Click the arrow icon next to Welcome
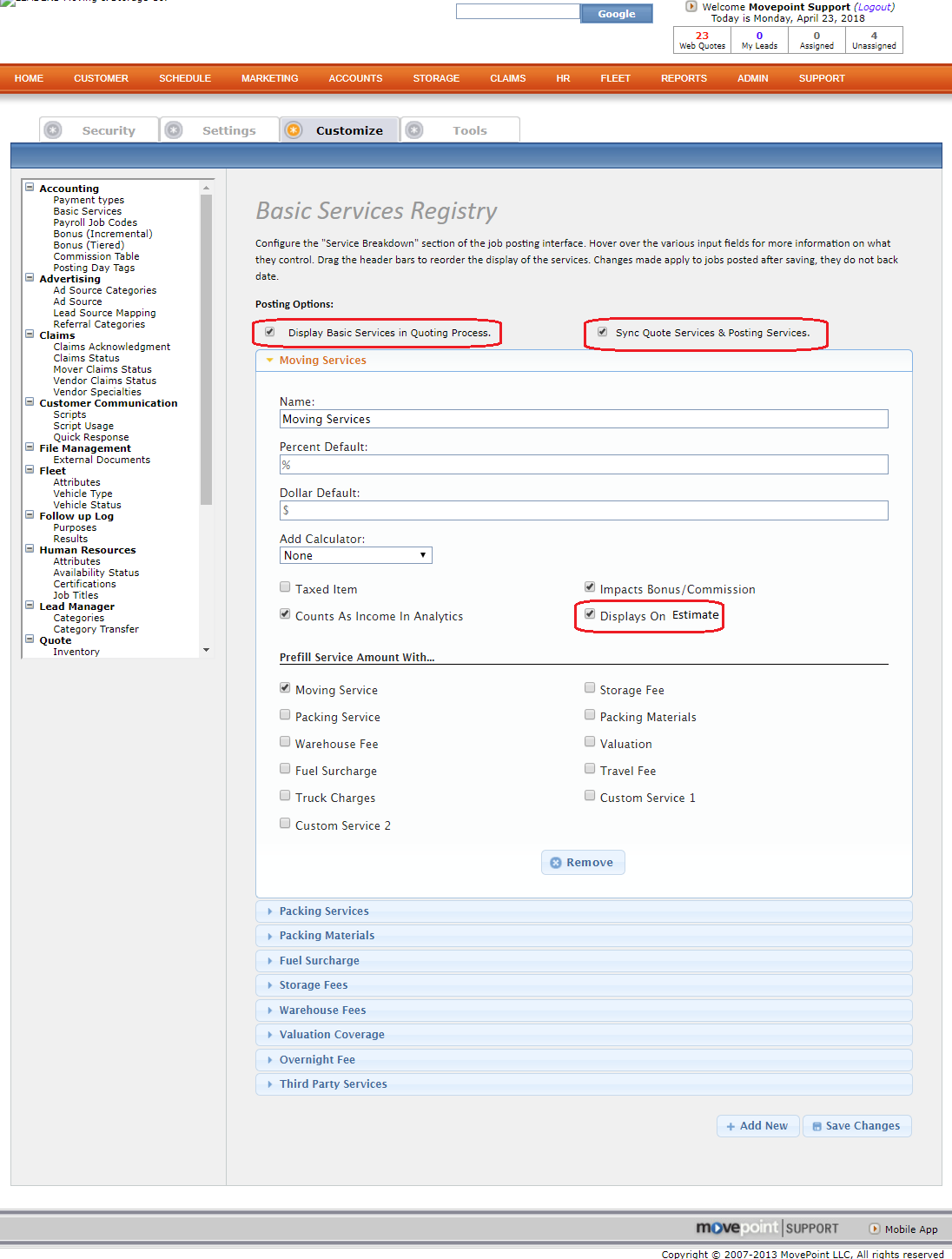Screen dimensions: 952x1259 tap(691, 7)
